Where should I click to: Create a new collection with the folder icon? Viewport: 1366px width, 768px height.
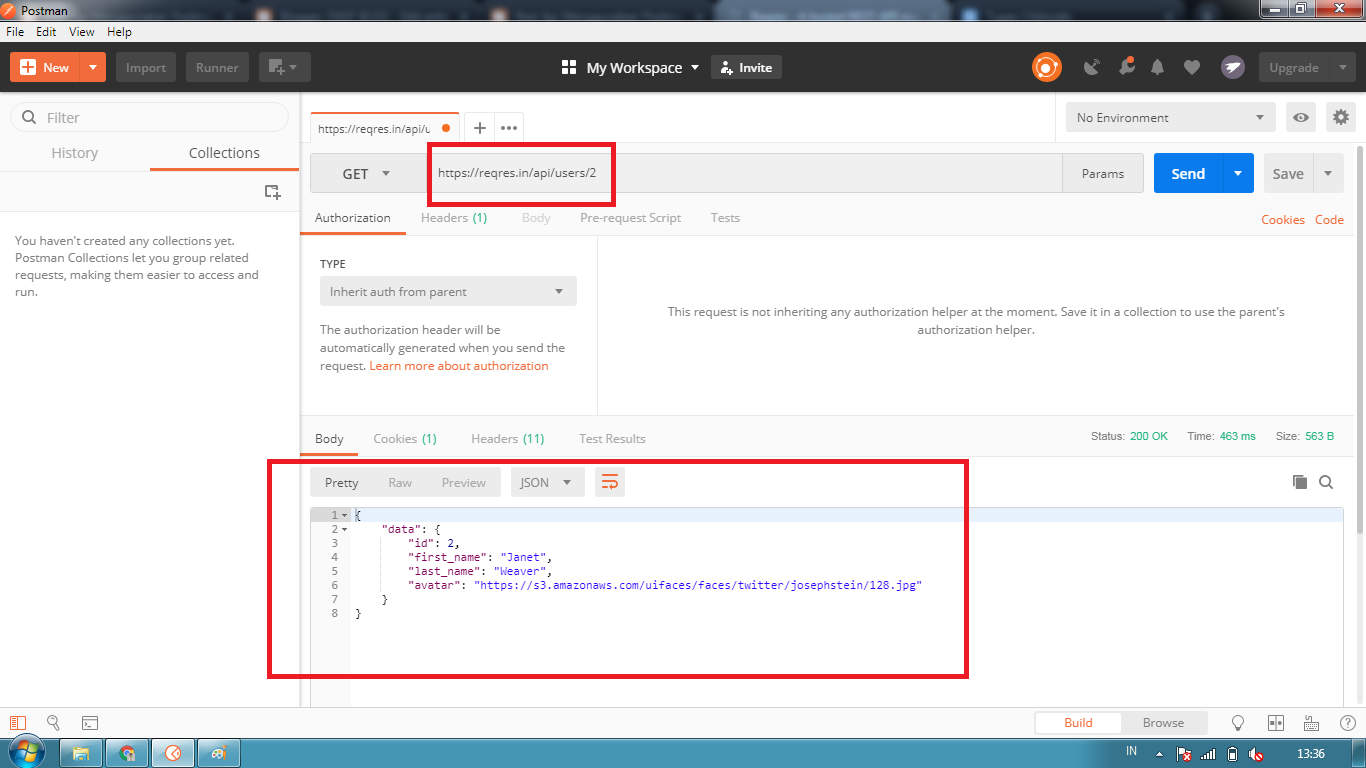[x=272, y=191]
